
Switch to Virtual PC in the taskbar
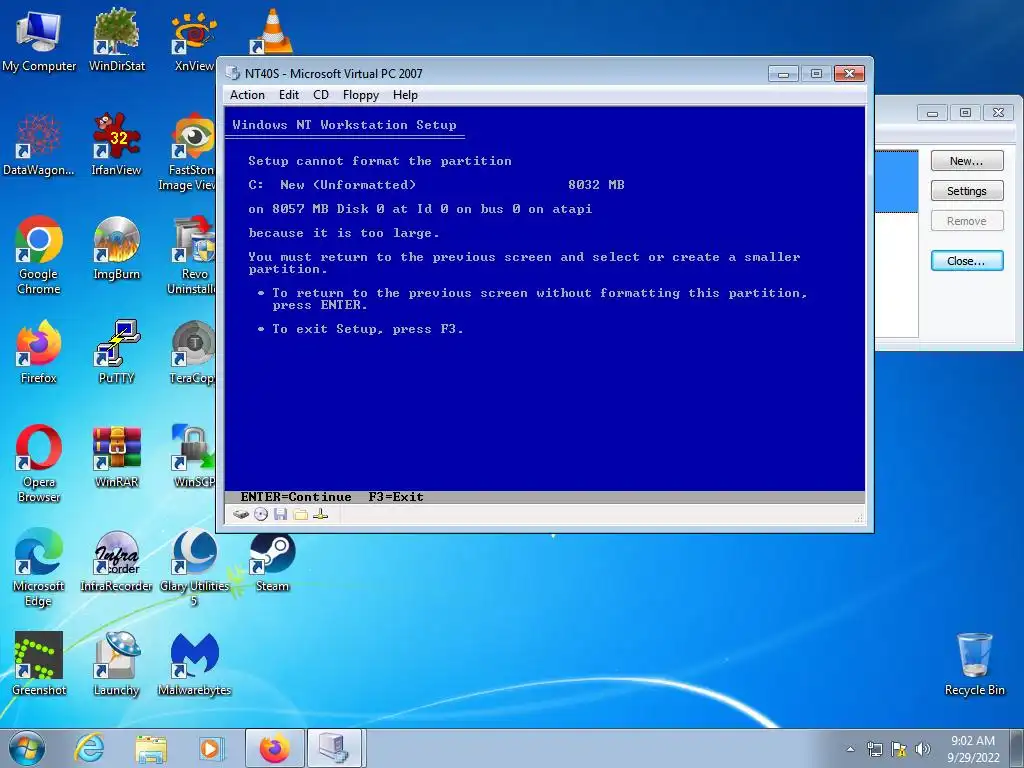tap(334, 748)
